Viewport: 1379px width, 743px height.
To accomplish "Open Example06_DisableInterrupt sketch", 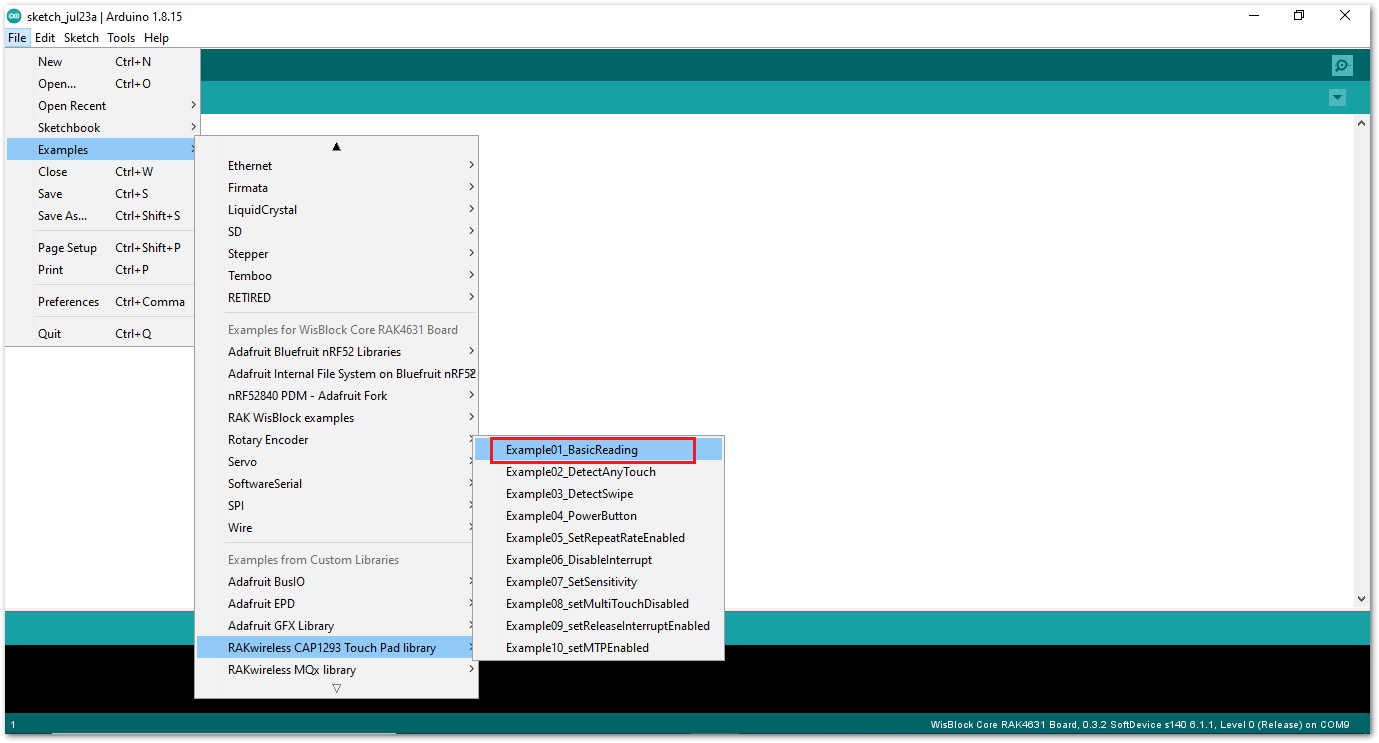I will click(598, 560).
